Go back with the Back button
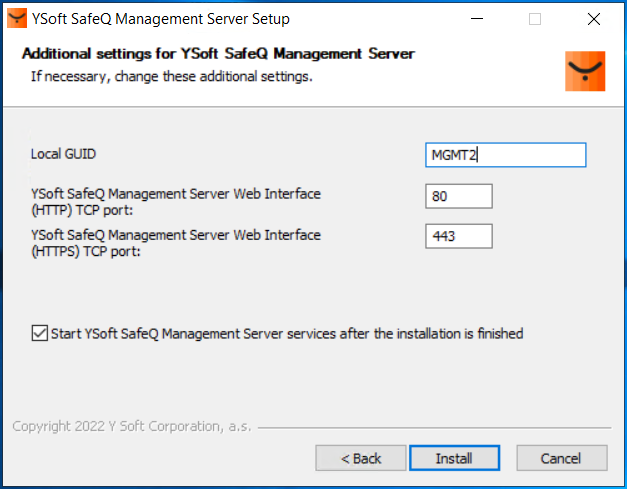The width and height of the screenshot is (627, 489). point(361,458)
